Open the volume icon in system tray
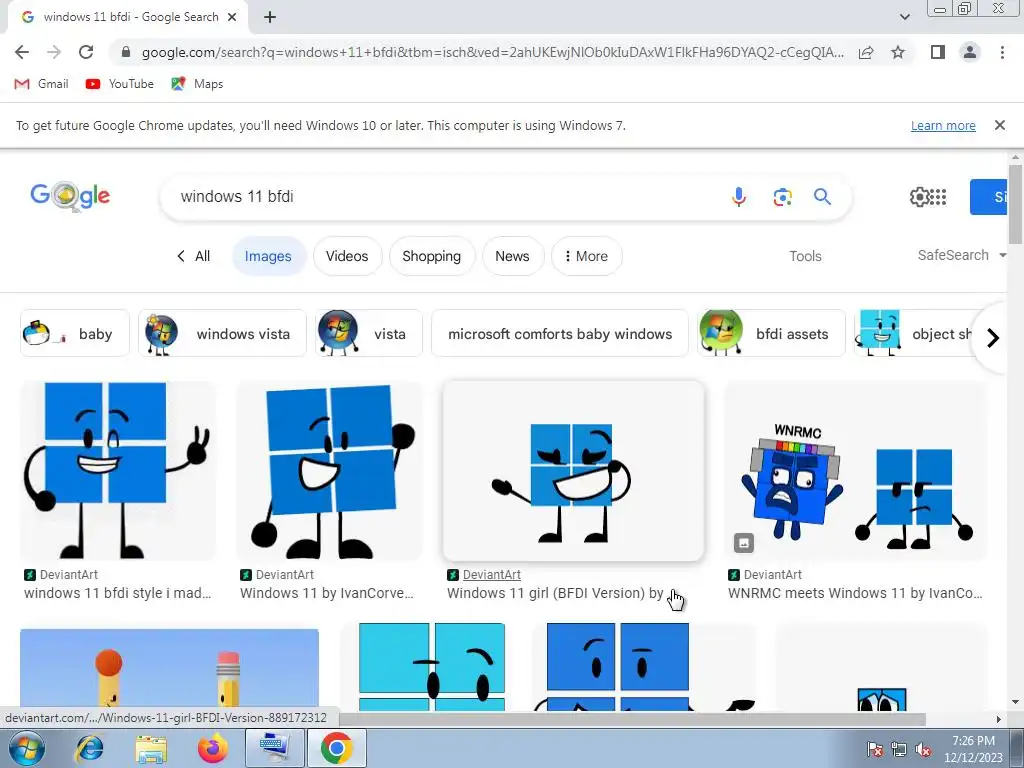 923,750
